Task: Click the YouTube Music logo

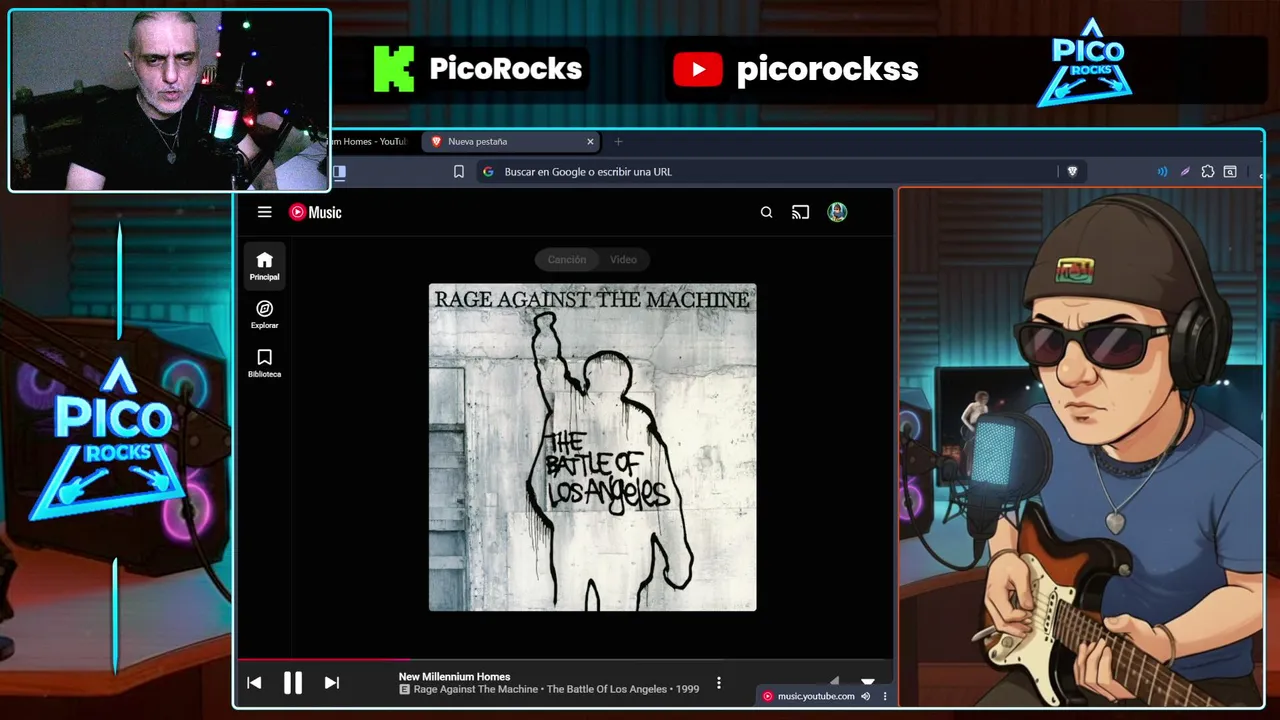Action: 315,212
